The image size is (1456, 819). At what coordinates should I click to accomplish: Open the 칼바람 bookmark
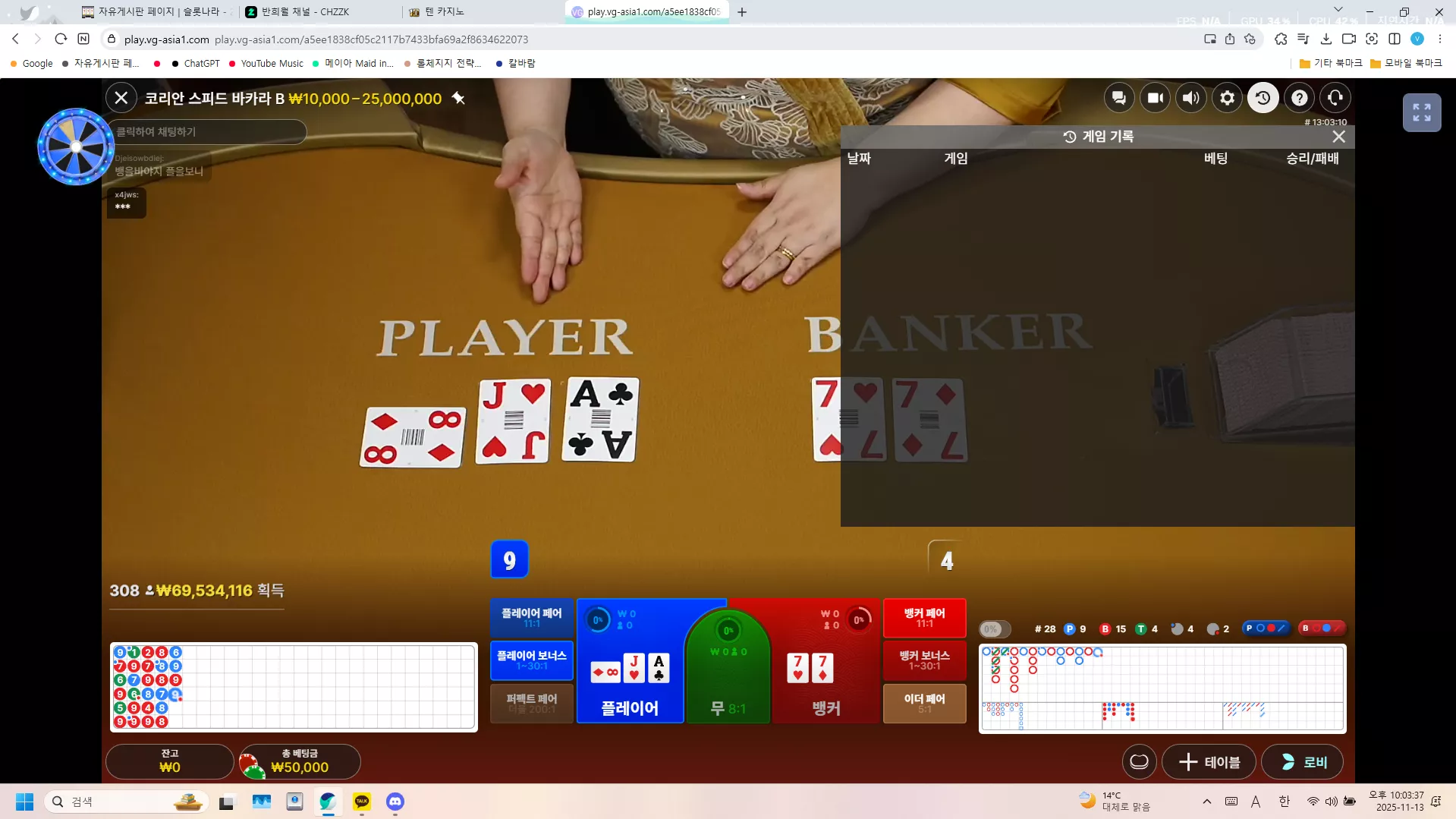click(x=515, y=64)
